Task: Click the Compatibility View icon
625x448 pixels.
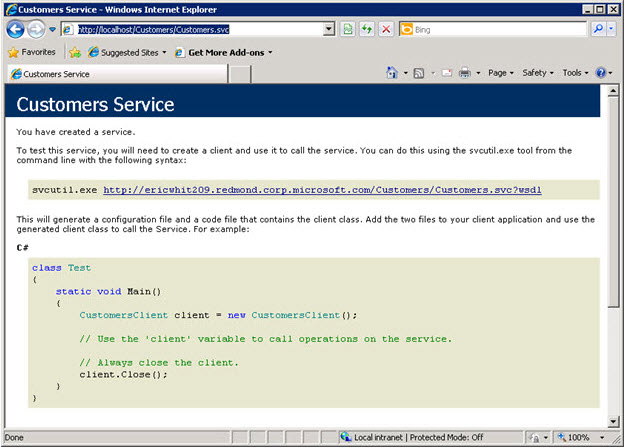Action: pos(348,29)
